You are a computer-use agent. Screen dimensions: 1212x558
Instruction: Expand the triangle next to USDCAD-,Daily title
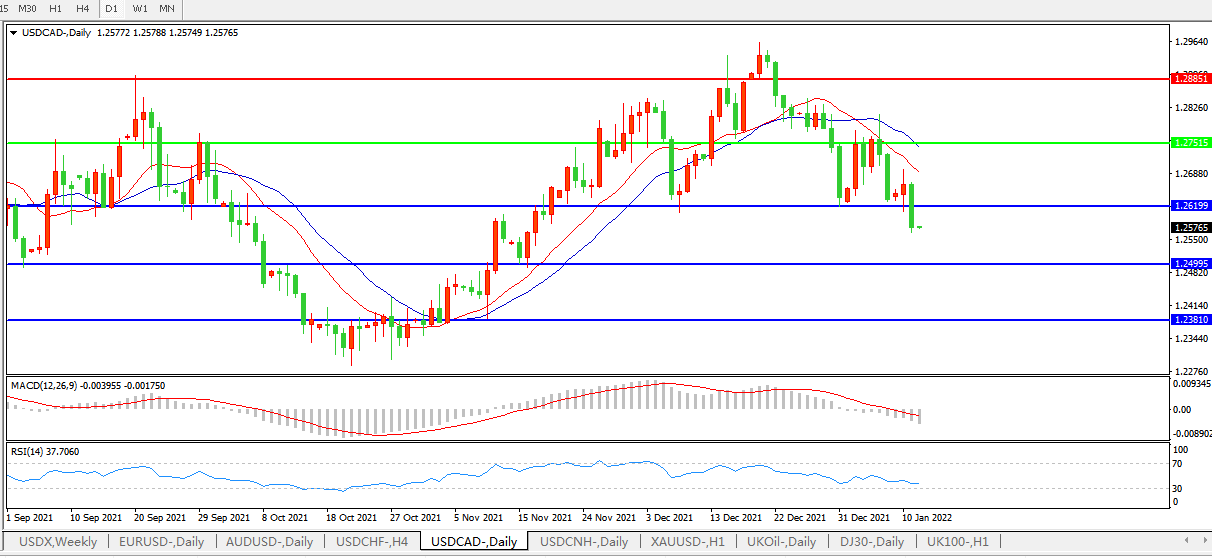(13, 33)
